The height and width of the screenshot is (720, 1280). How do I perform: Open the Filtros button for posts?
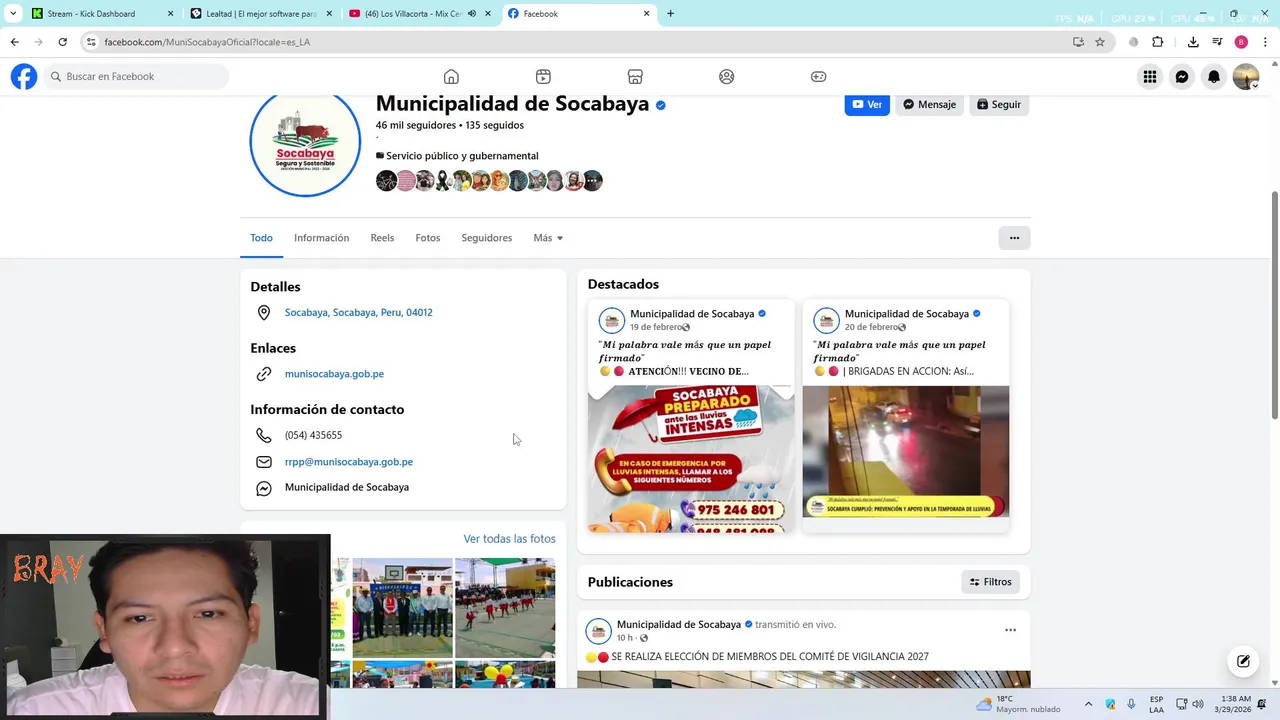point(990,582)
